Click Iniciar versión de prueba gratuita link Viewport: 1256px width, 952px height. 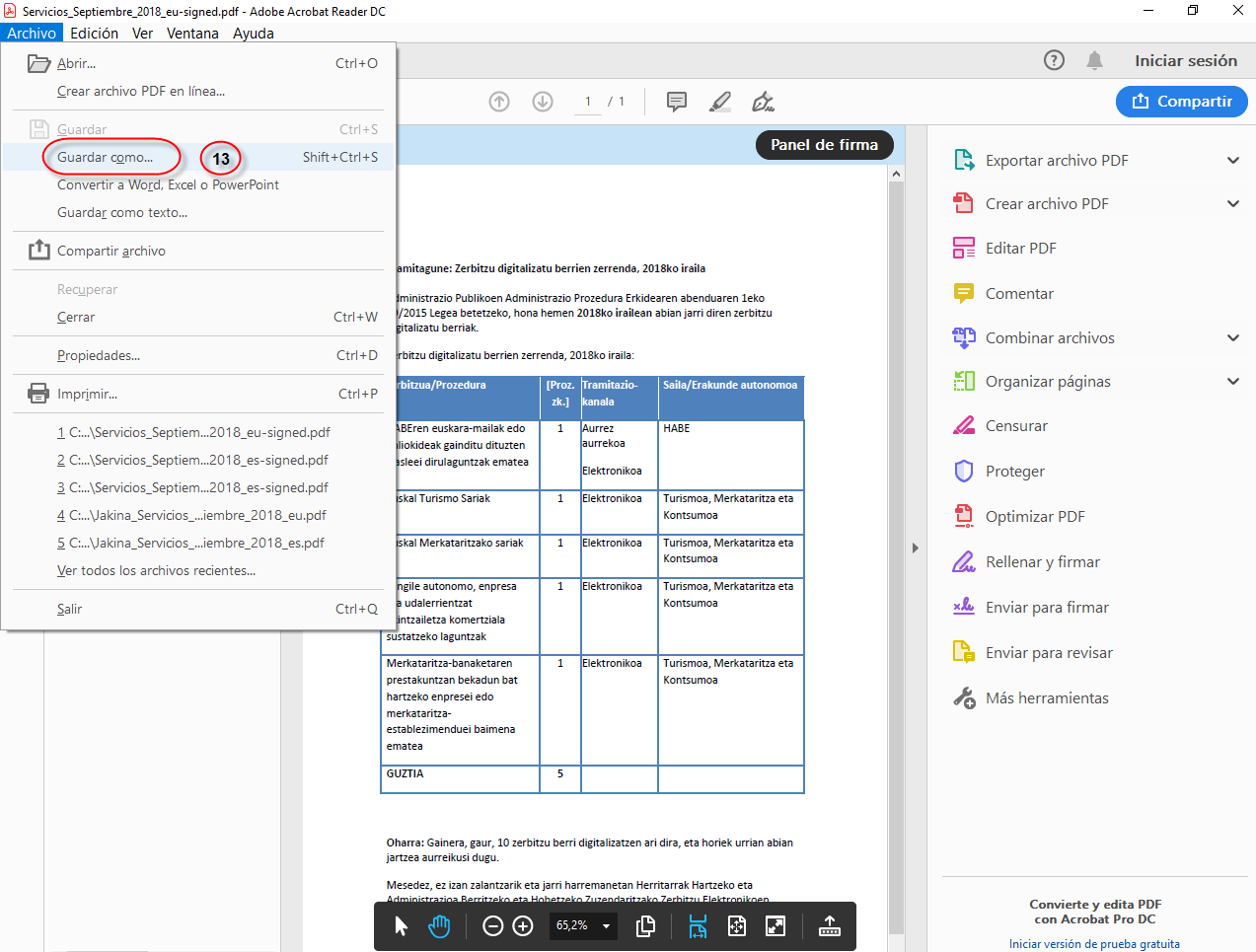tap(1094, 943)
